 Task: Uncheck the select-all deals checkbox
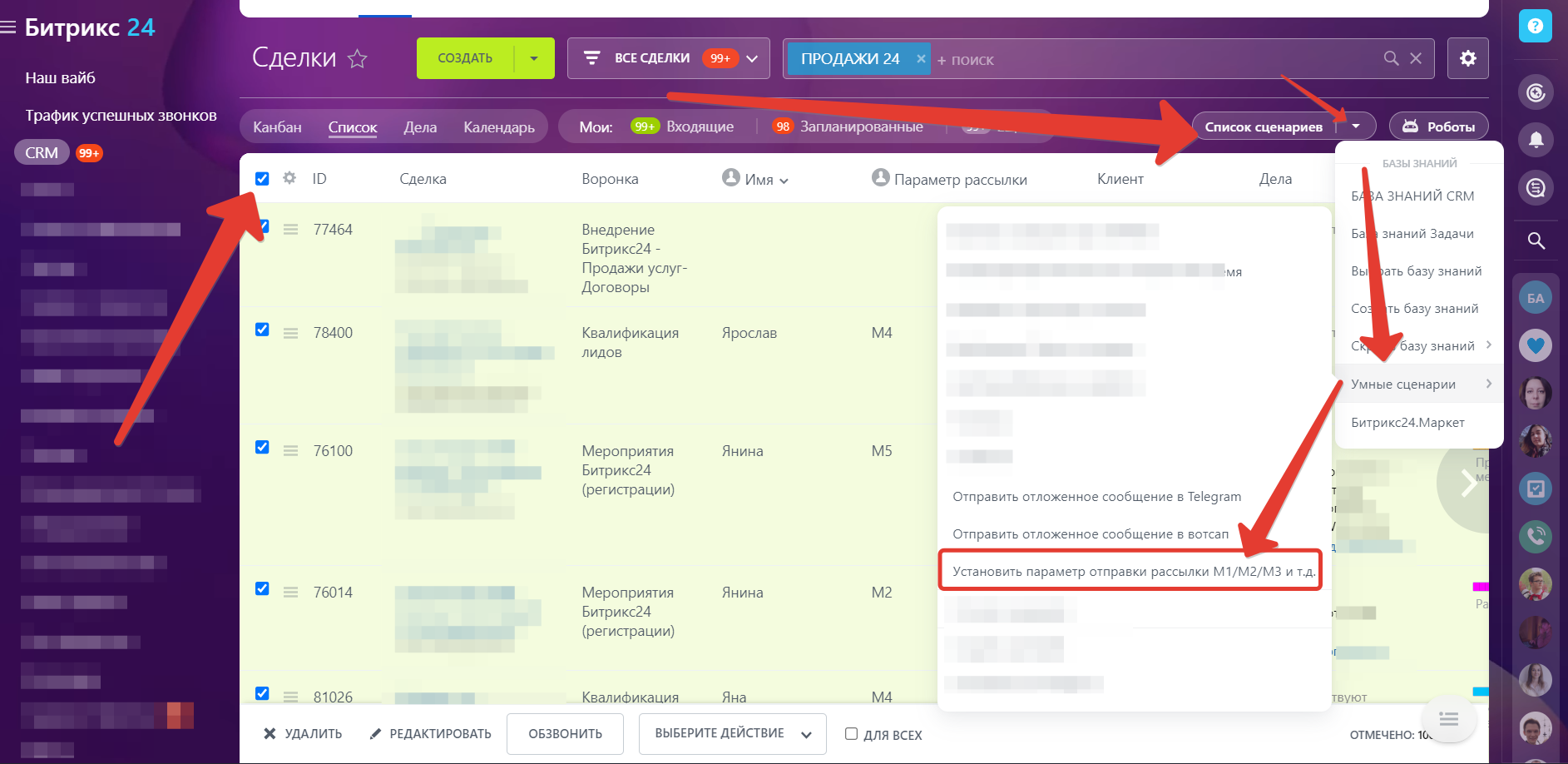click(x=262, y=178)
